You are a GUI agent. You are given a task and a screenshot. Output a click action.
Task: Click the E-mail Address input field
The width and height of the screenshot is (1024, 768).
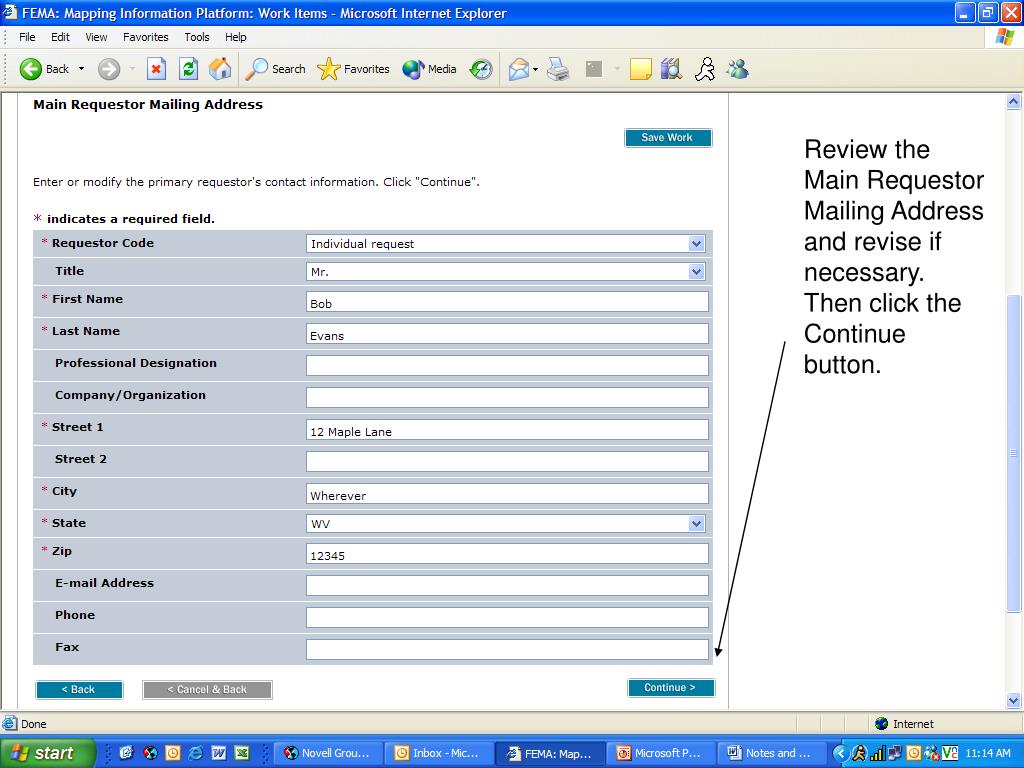tap(507, 586)
